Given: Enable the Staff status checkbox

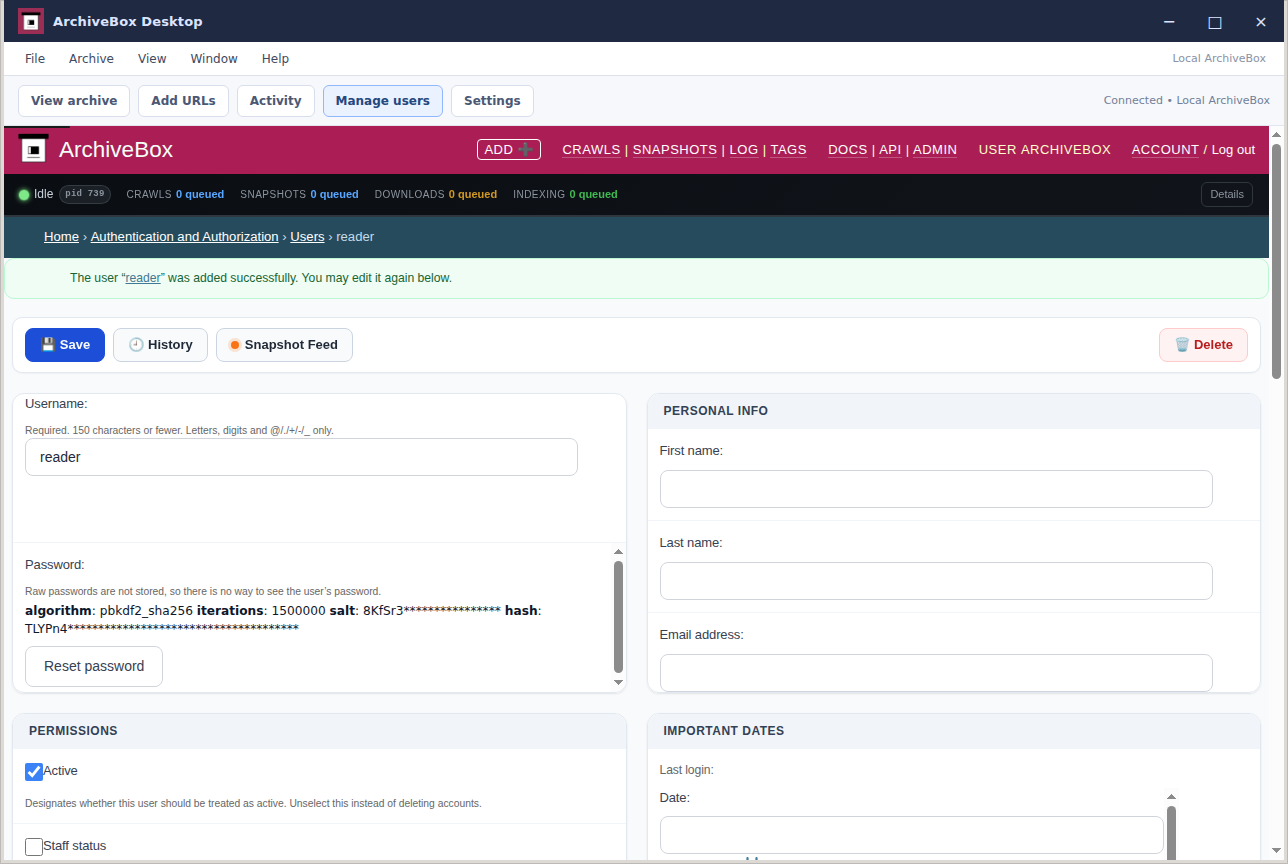Looking at the screenshot, I should coord(34,847).
